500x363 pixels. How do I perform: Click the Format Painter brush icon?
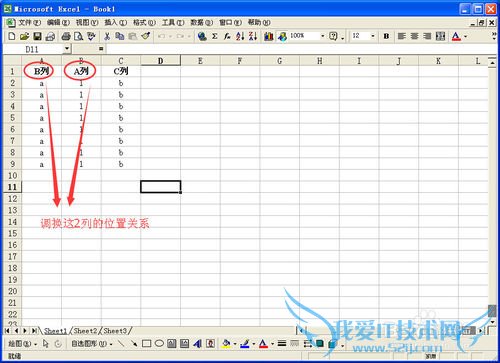point(145,36)
